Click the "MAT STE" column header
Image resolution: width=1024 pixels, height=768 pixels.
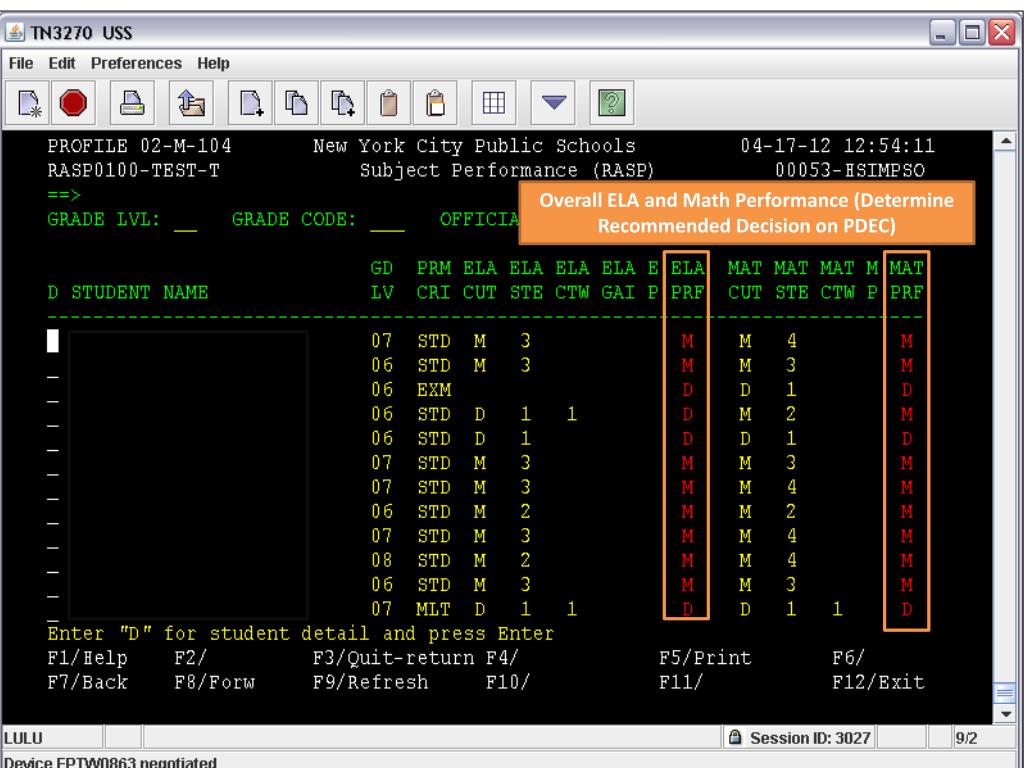pos(792,280)
